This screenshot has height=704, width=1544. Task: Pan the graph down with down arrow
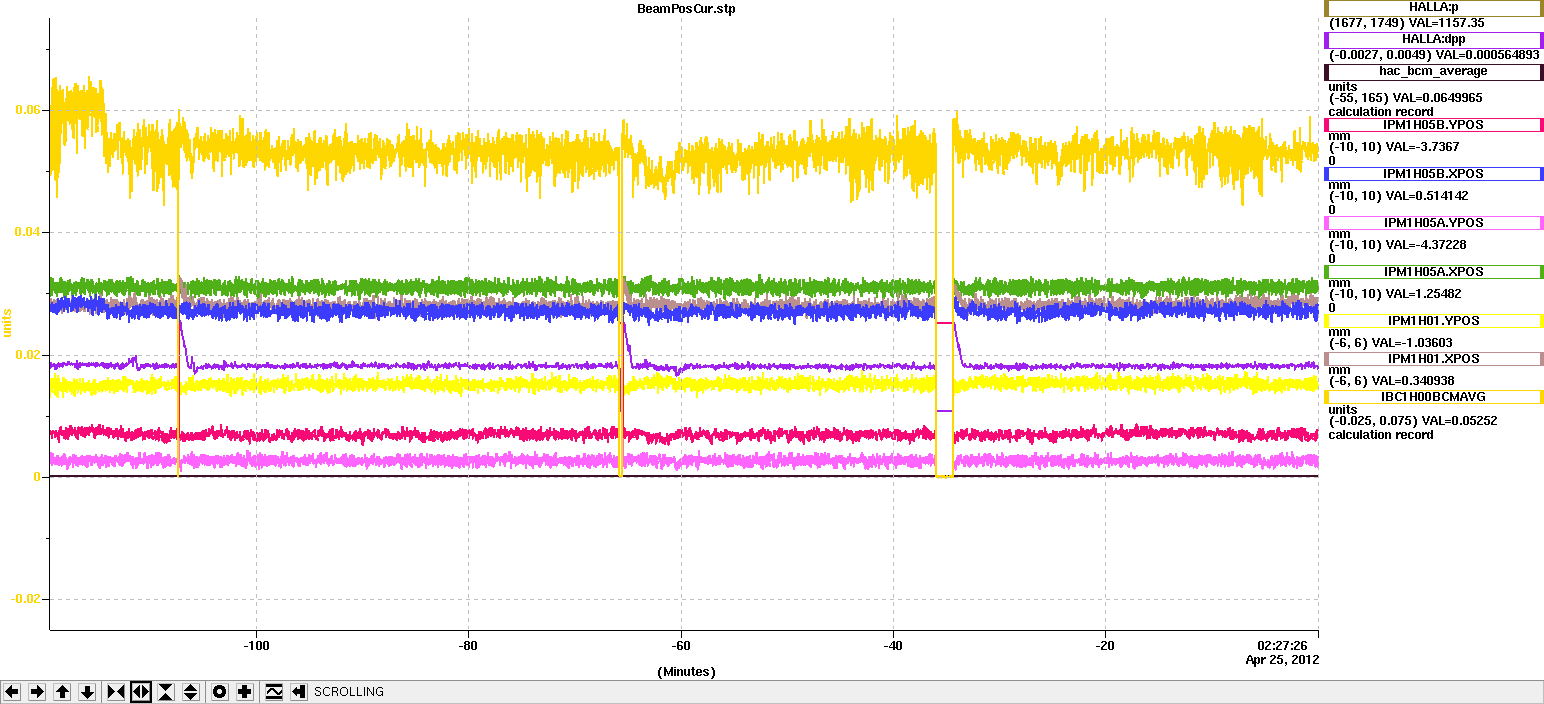pyautogui.click(x=87, y=692)
